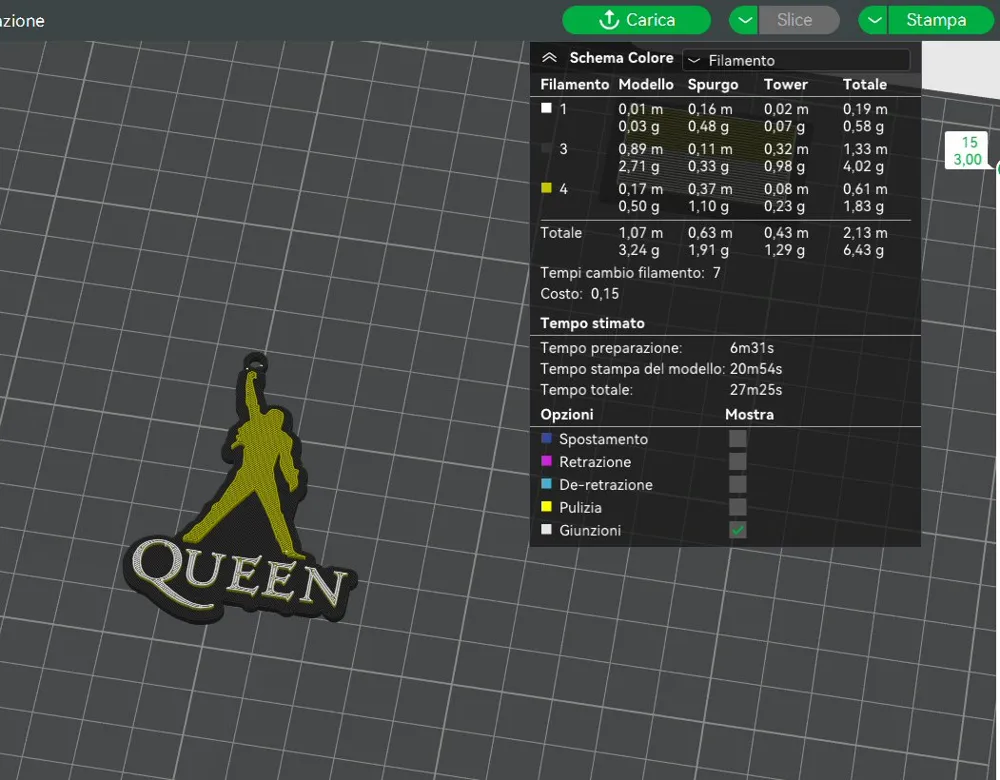This screenshot has width=1000, height=780.
Task: Enable the Spostamento display checkbox
Action: pyautogui.click(x=738, y=439)
